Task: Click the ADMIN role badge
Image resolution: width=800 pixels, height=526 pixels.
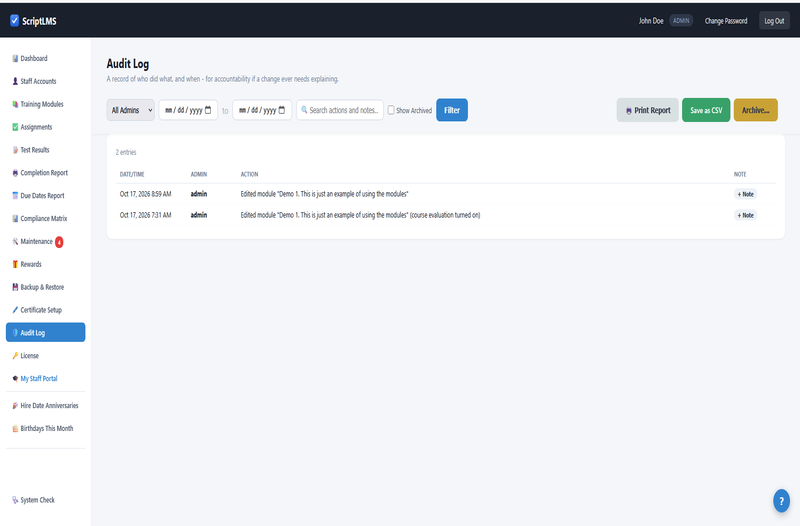Action: [x=681, y=21]
